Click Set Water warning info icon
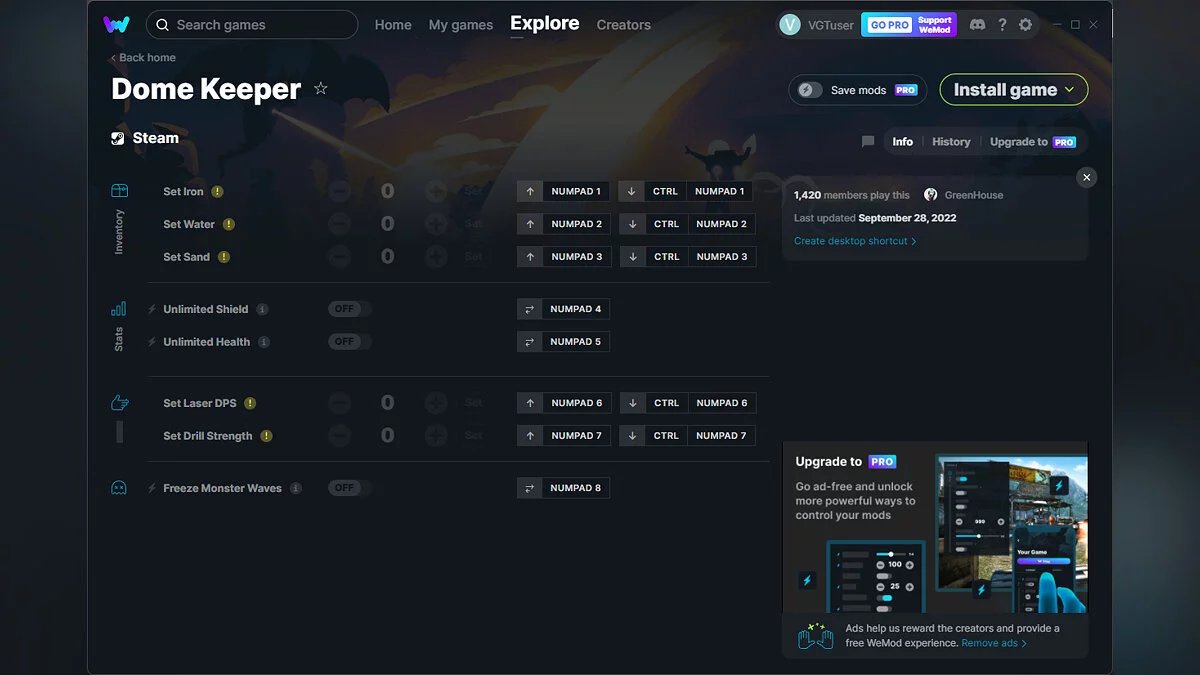Viewport: 1200px width, 675px height. click(x=229, y=224)
